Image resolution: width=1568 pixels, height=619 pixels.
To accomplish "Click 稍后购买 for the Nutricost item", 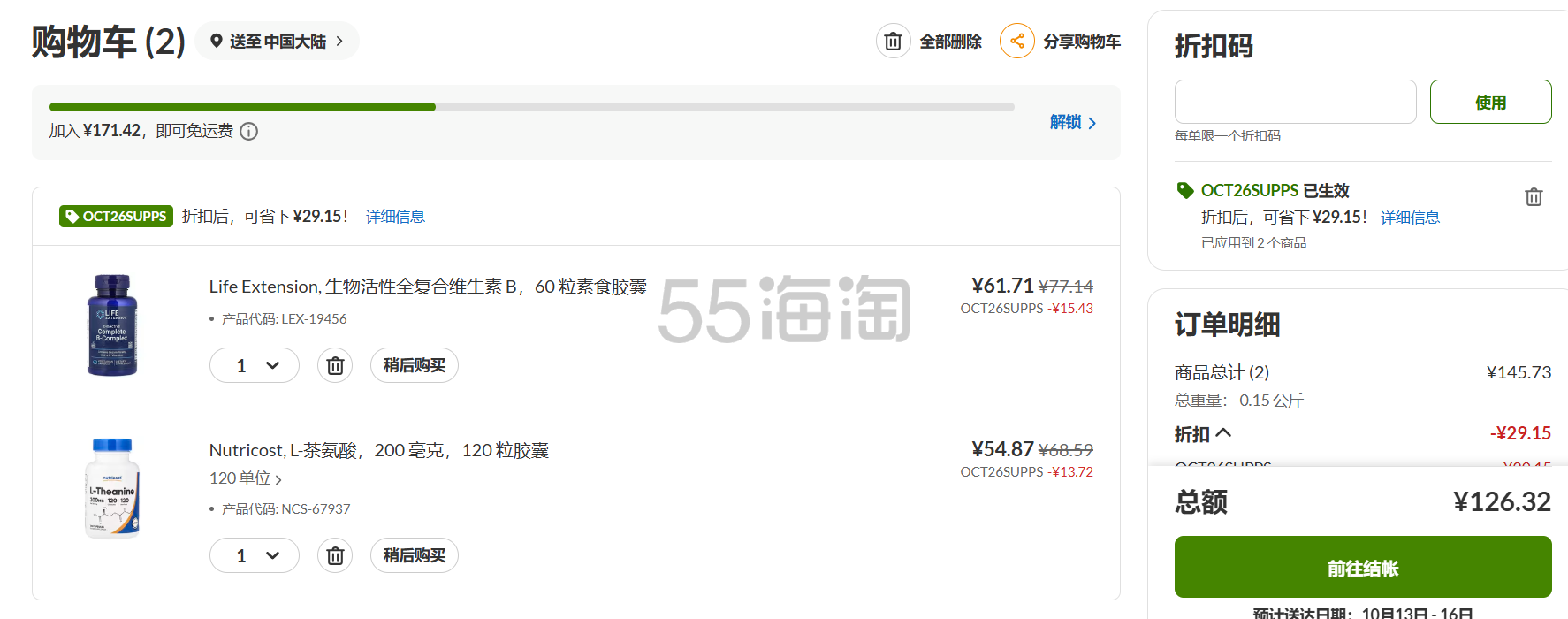I will (x=415, y=555).
